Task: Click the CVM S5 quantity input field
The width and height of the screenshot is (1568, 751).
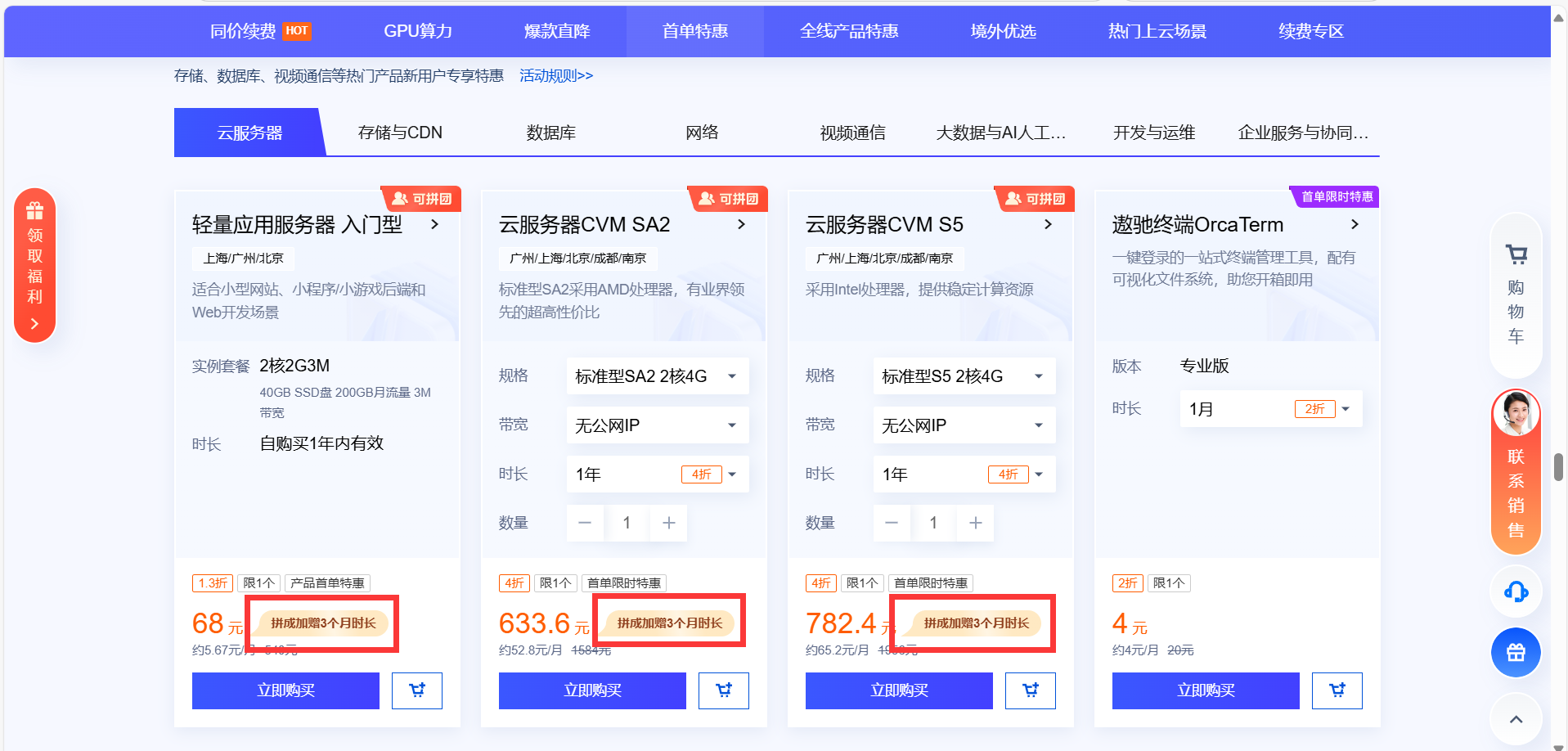Action: coord(933,523)
